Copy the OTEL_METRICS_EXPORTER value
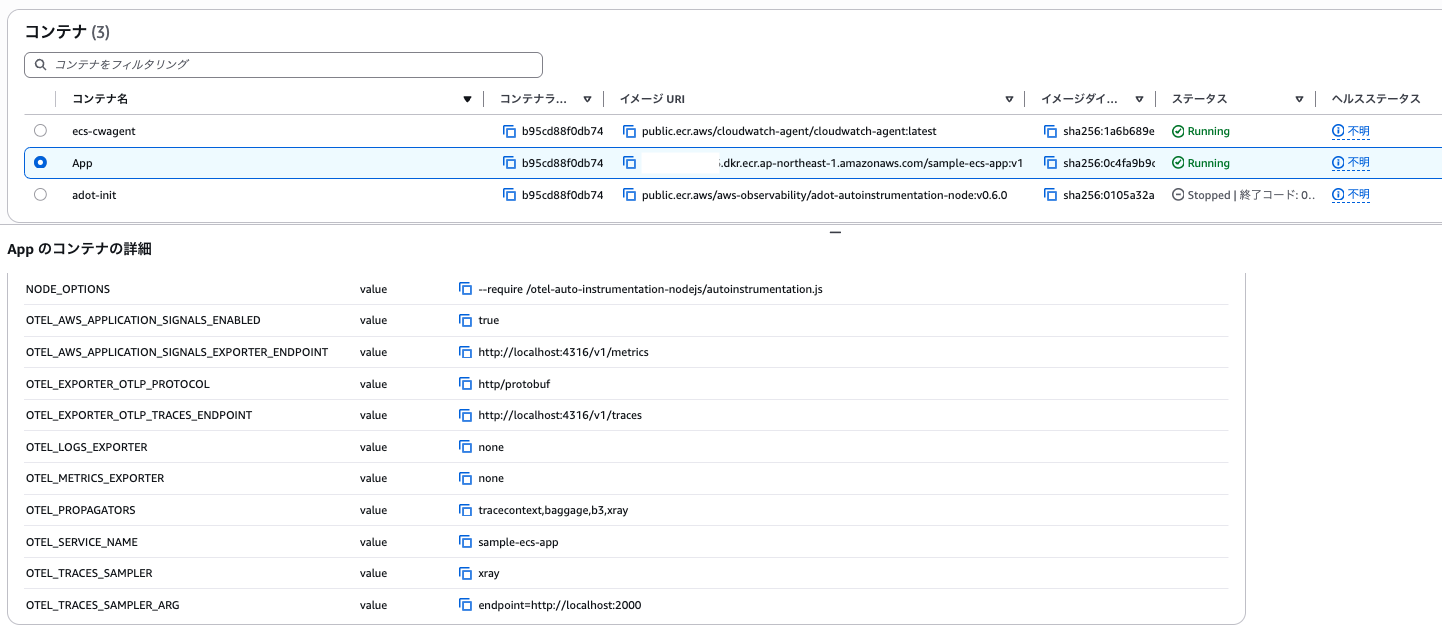 pyautogui.click(x=465, y=478)
